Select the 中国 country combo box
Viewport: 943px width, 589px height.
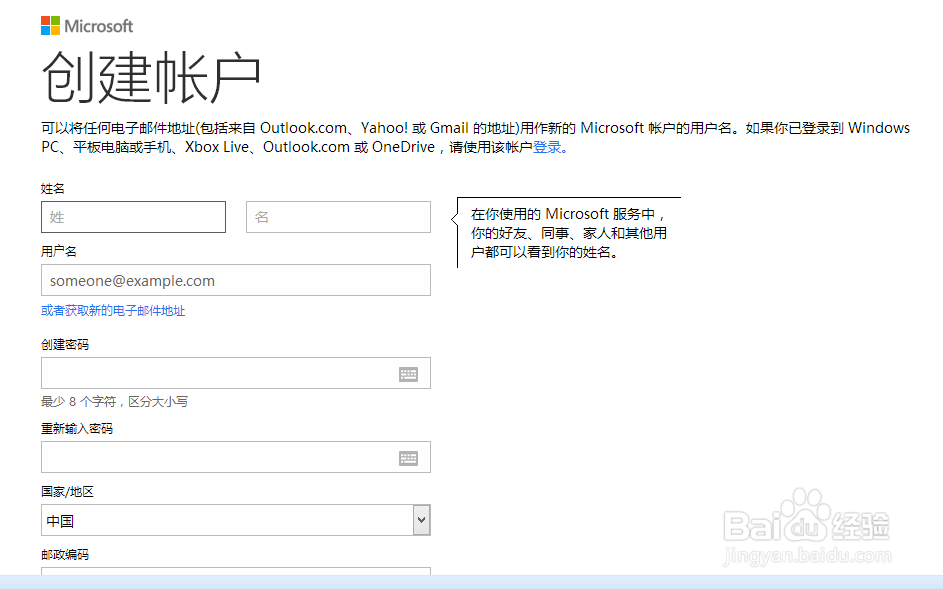coord(236,520)
